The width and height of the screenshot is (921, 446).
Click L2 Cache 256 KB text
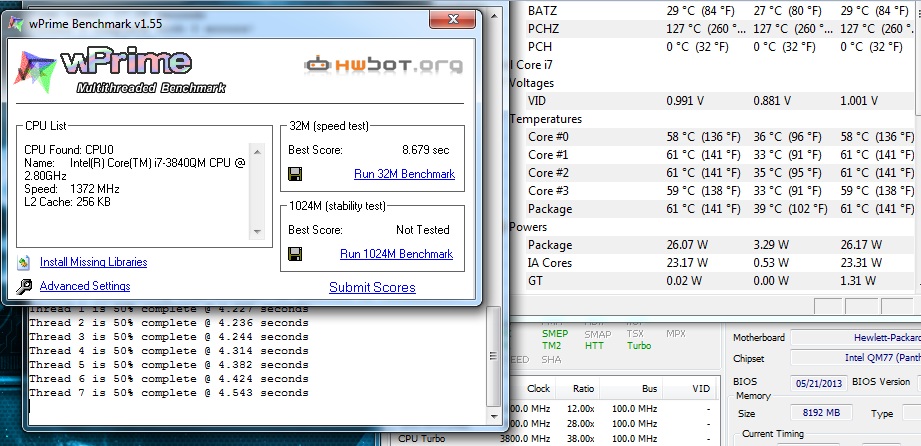tap(68, 202)
